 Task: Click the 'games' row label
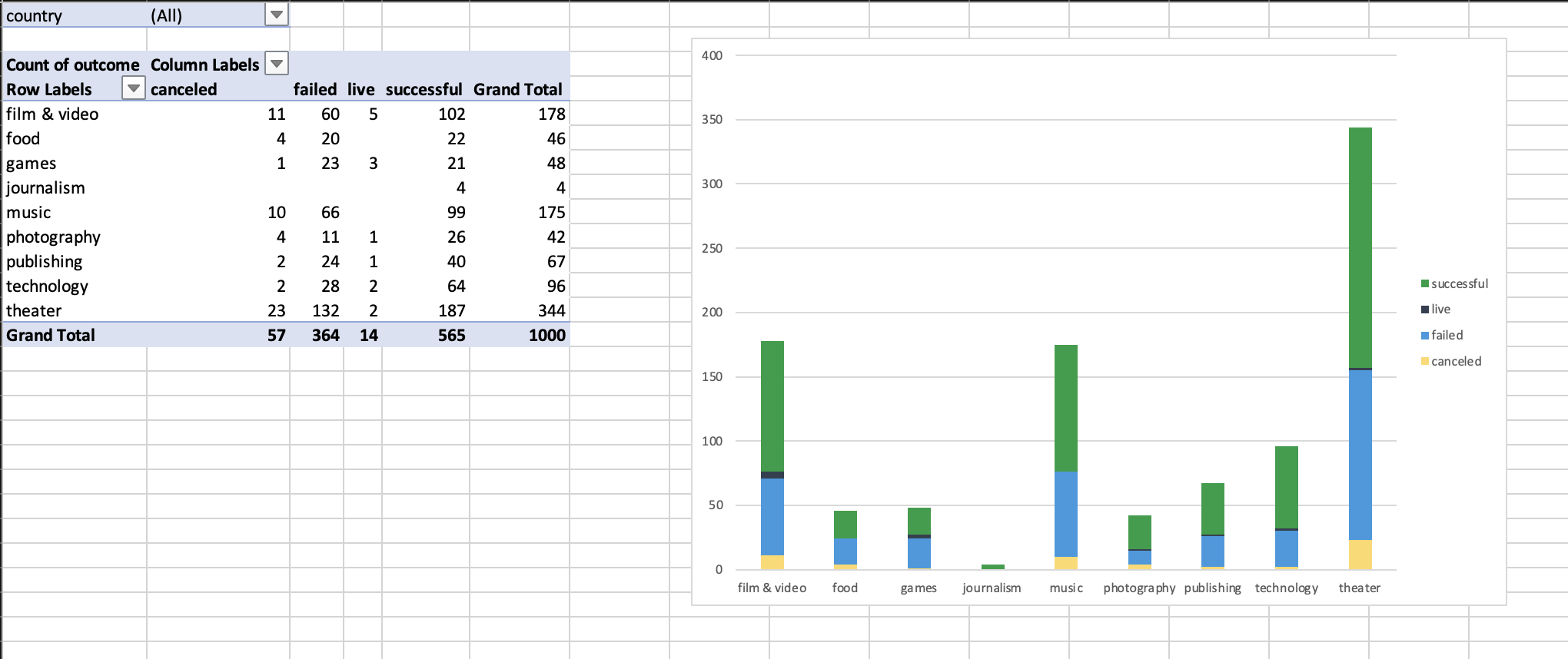pyautogui.click(x=32, y=163)
